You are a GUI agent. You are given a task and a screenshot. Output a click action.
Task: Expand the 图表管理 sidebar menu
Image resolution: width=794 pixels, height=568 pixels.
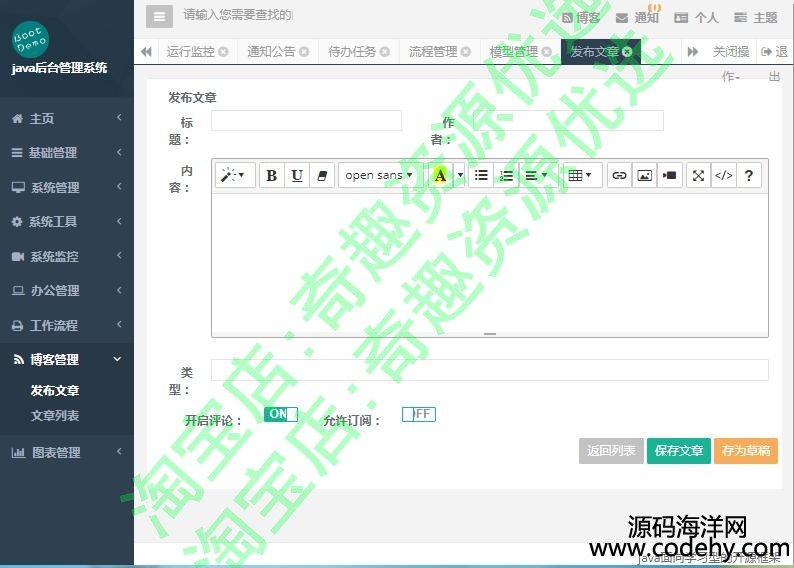pyautogui.click(x=67, y=452)
